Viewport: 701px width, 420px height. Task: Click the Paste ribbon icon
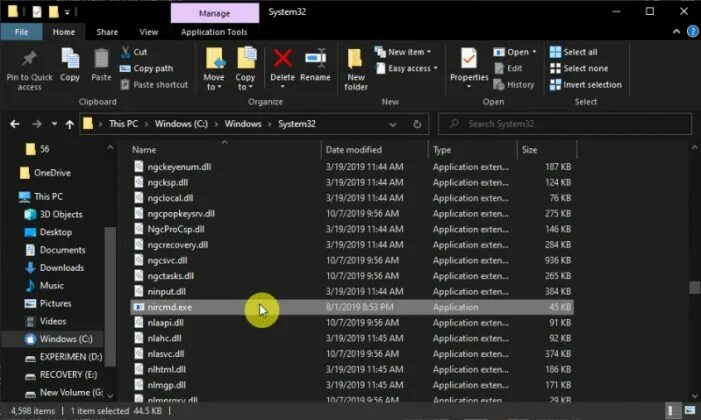(101, 59)
